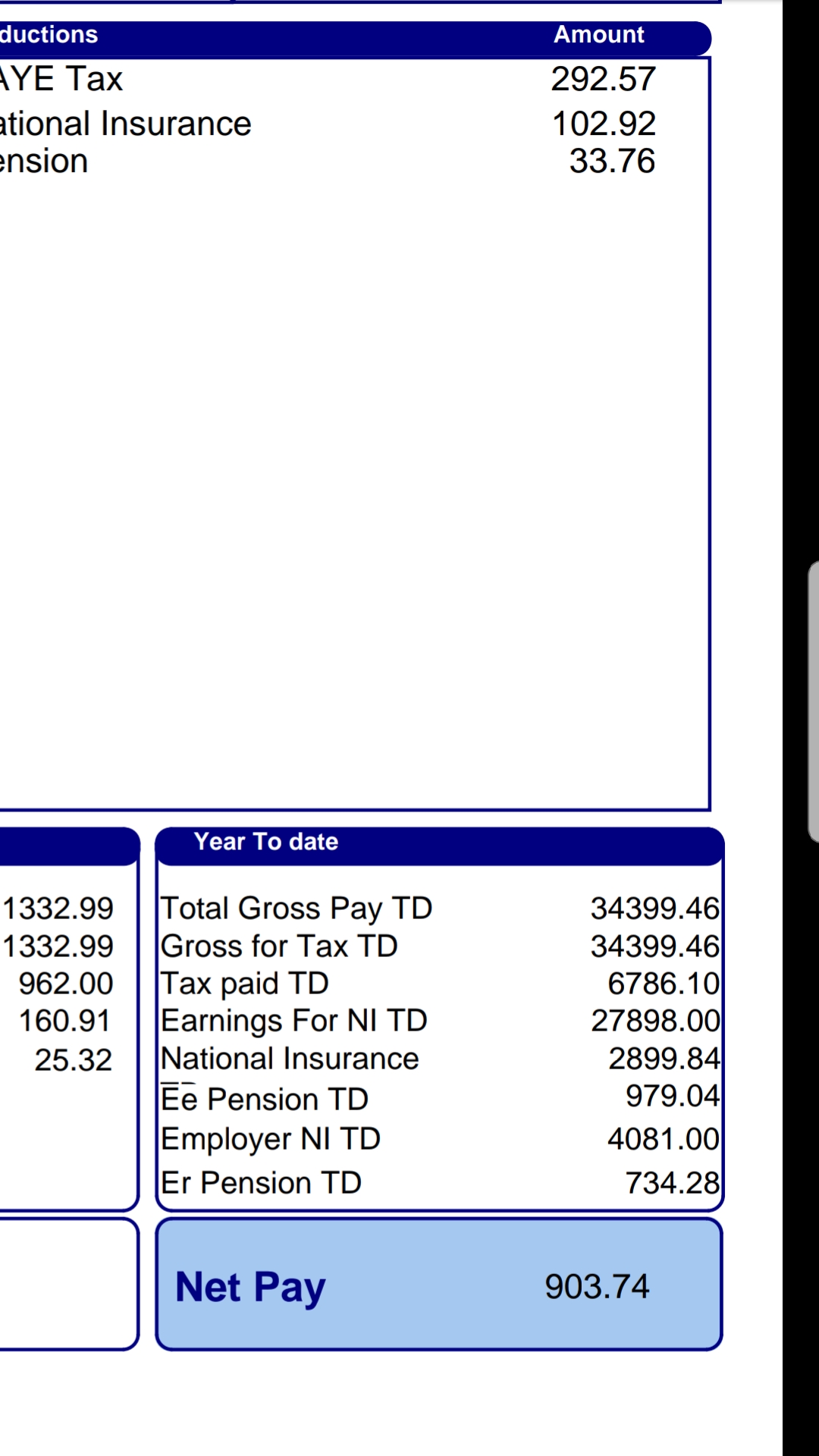Image resolution: width=819 pixels, height=1456 pixels.
Task: Click the PAYE Tax deduction label
Action: (x=61, y=80)
